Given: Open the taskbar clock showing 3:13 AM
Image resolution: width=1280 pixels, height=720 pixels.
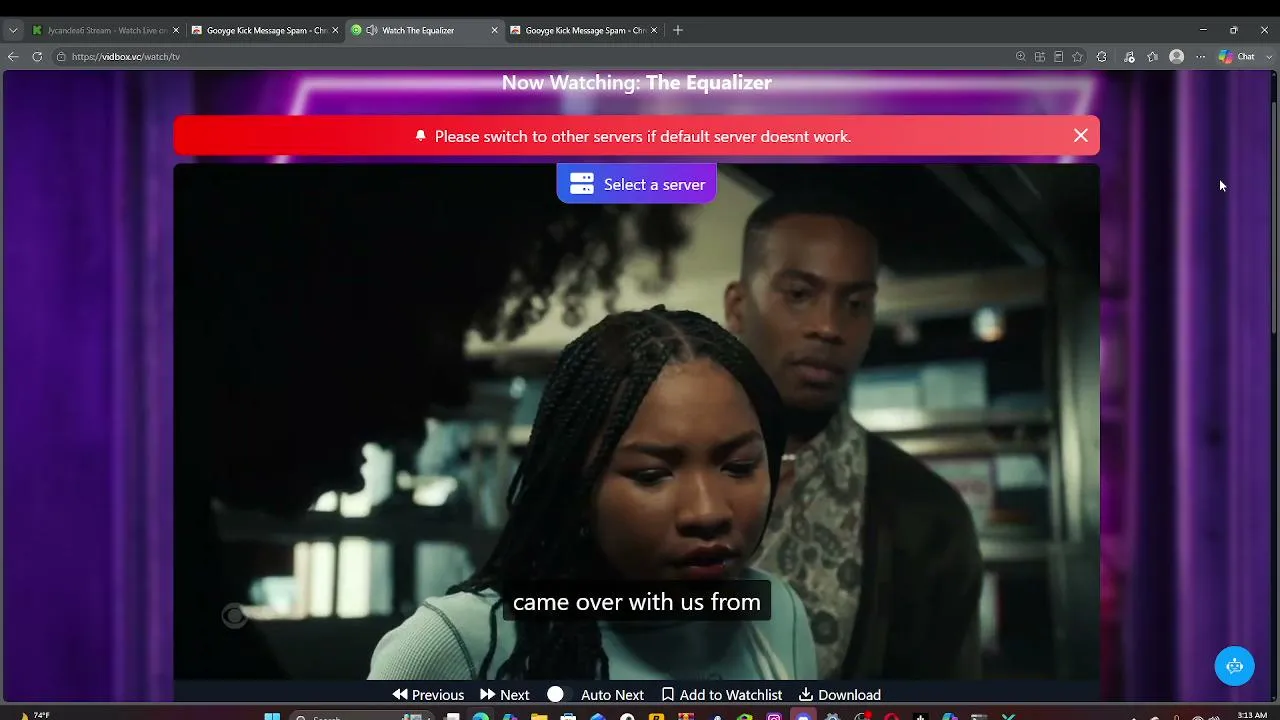Looking at the screenshot, I should tap(1252, 715).
